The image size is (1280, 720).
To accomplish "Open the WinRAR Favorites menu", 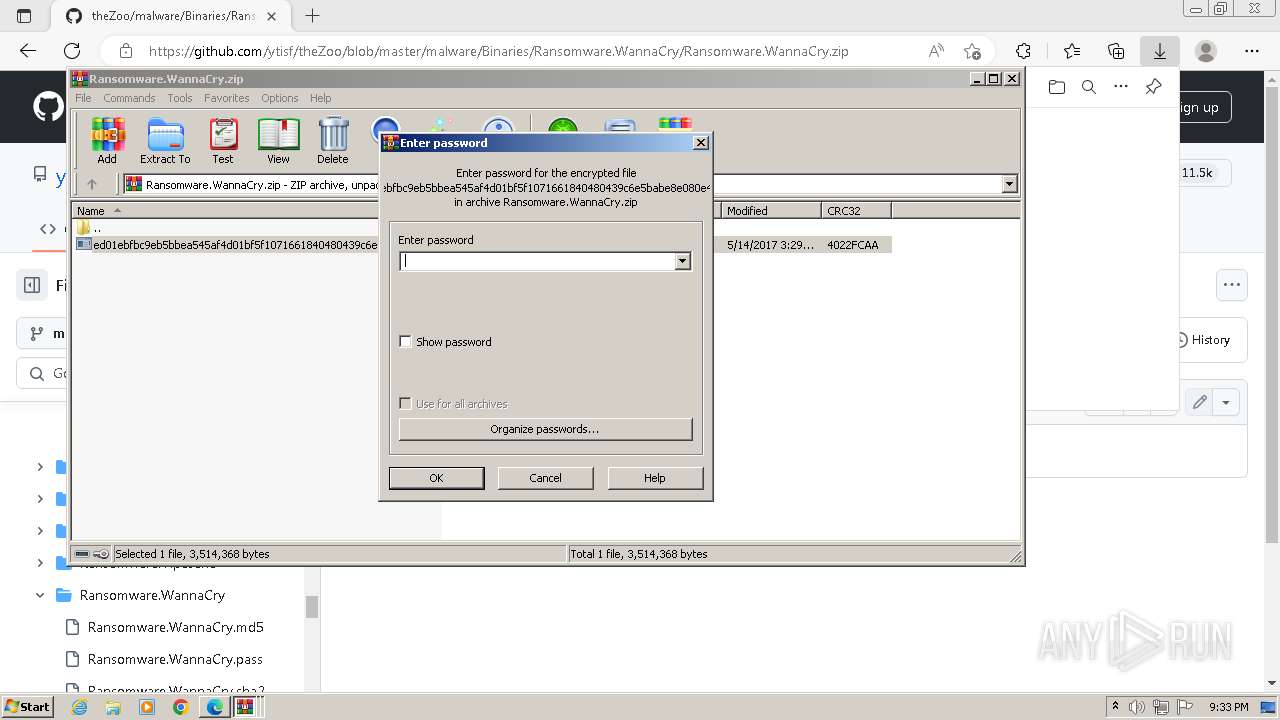I will [227, 98].
